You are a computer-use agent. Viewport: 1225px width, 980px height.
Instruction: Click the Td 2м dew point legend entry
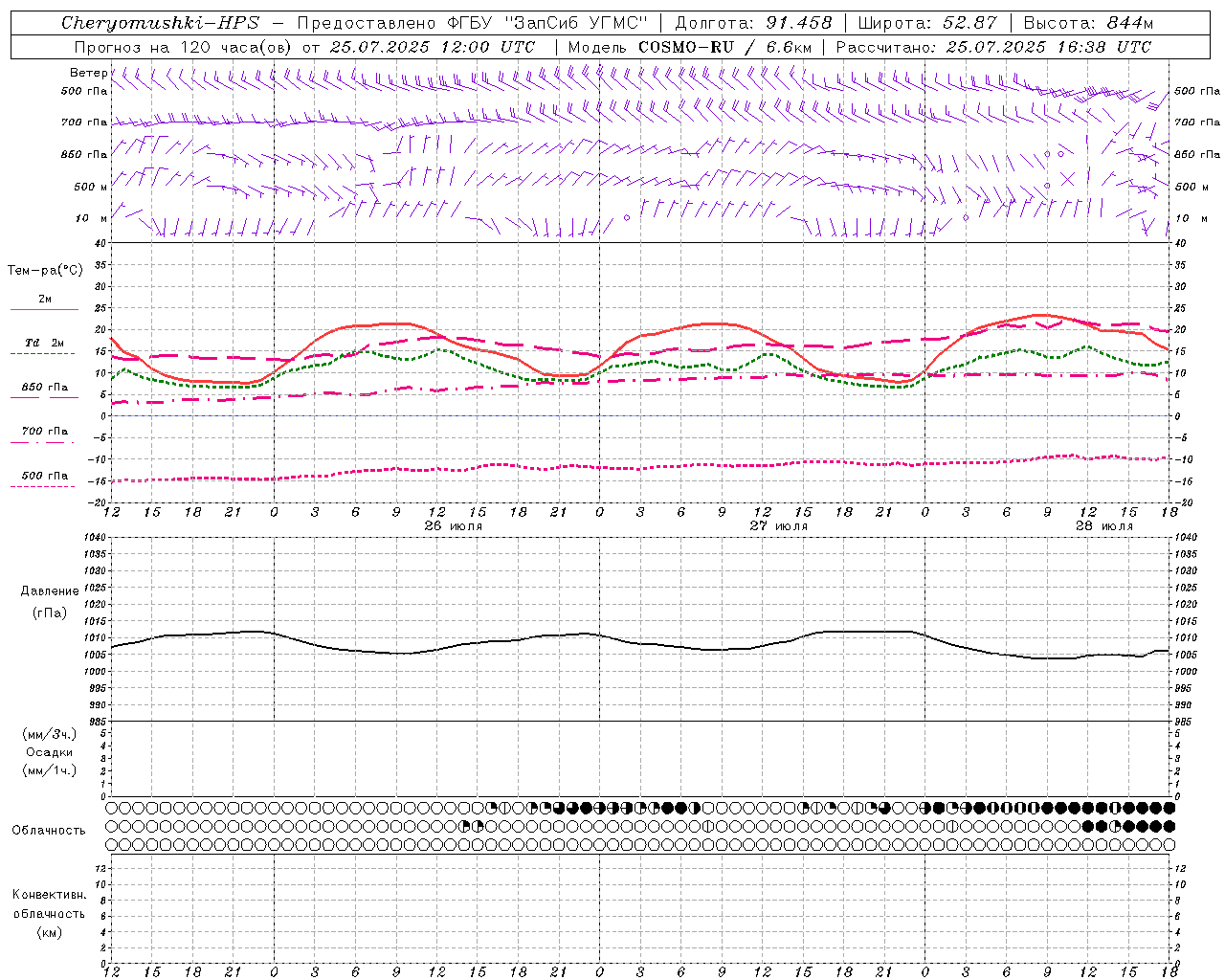click(45, 343)
